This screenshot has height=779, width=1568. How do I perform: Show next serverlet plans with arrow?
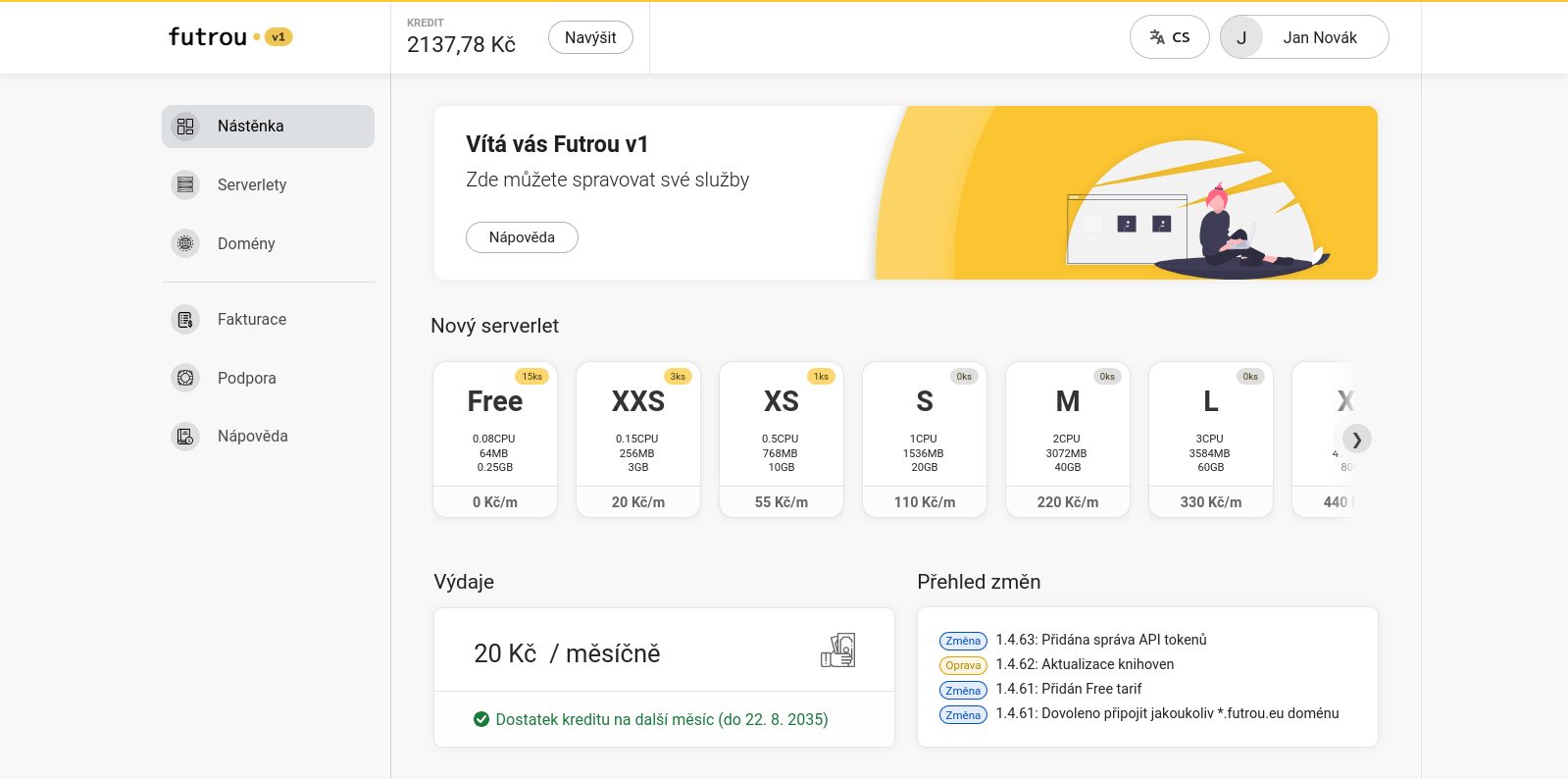tap(1356, 439)
